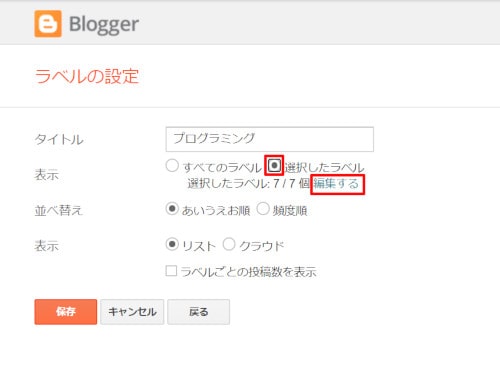Select クラウド display style
Screen dimensions: 500x365
pyautogui.click(x=229, y=244)
